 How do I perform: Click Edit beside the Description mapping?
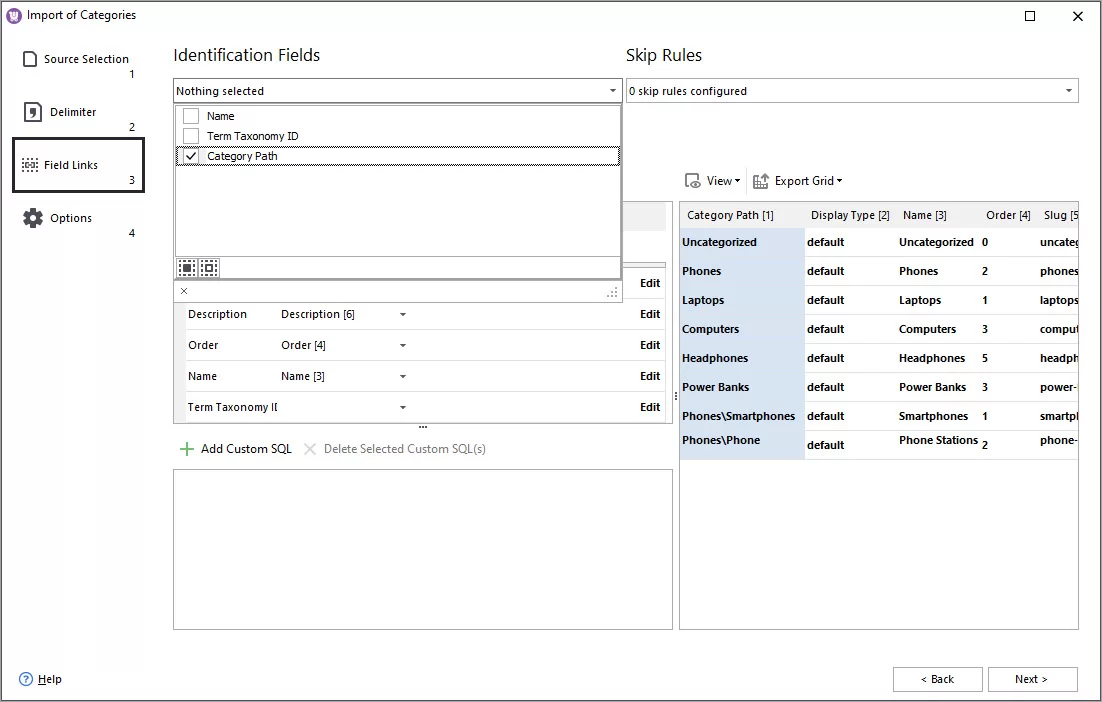coord(649,314)
